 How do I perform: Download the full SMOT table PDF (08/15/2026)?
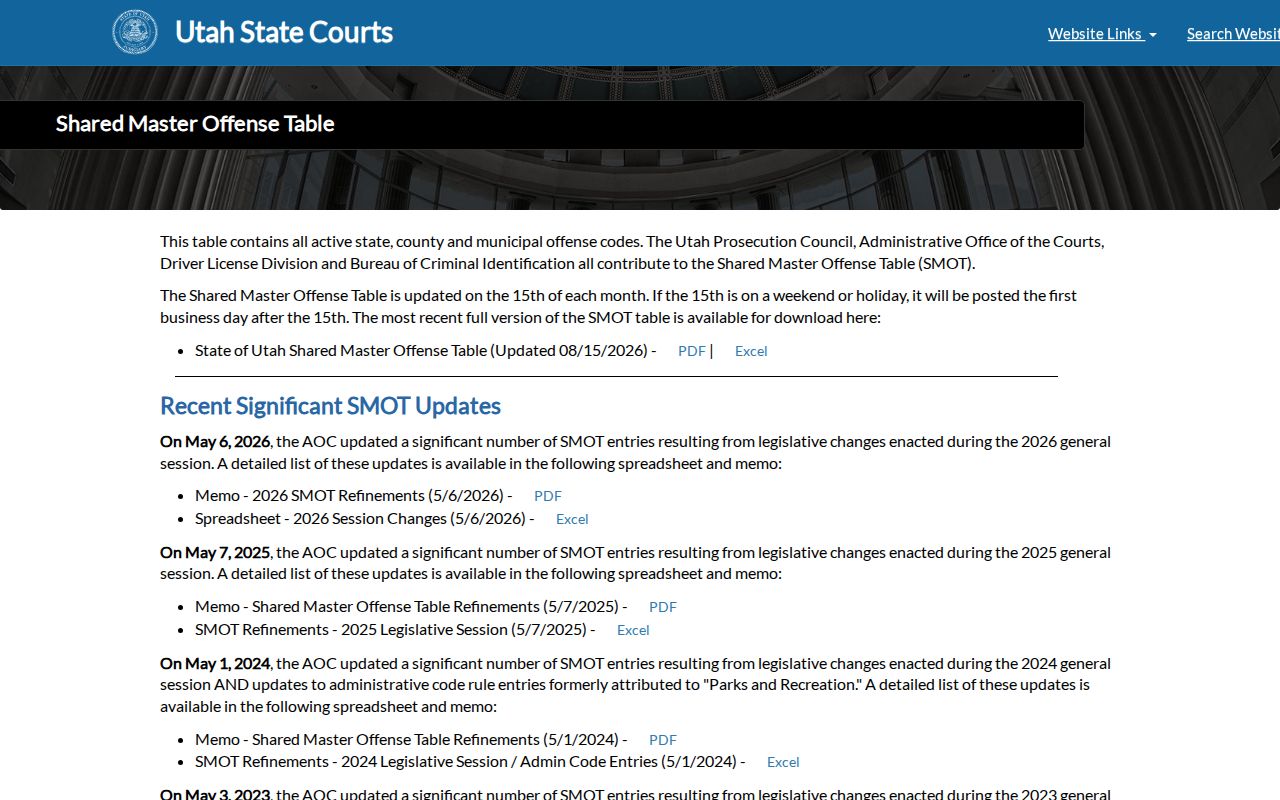pyautogui.click(x=692, y=351)
